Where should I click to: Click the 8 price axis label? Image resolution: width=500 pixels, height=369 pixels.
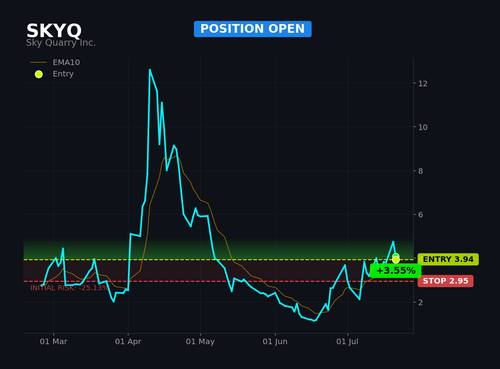pos(421,171)
